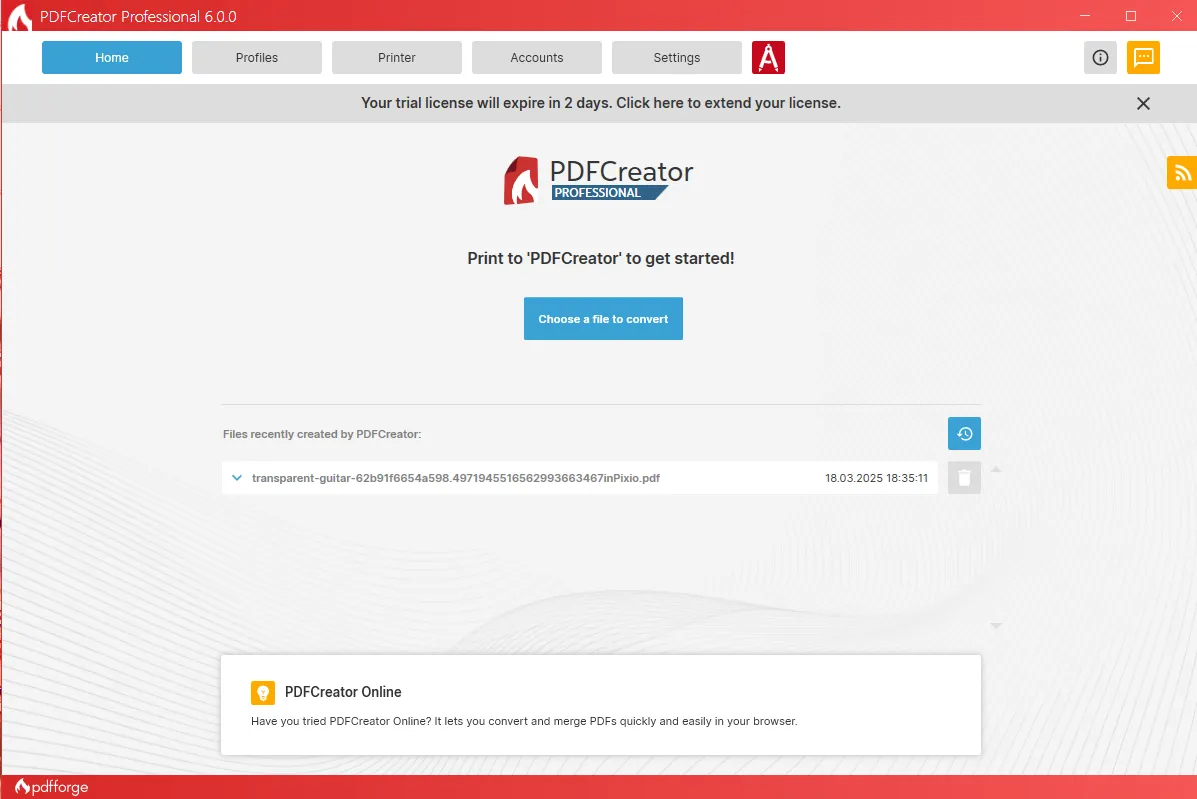
Task: Refresh history with the blue clock icon
Action: (963, 433)
